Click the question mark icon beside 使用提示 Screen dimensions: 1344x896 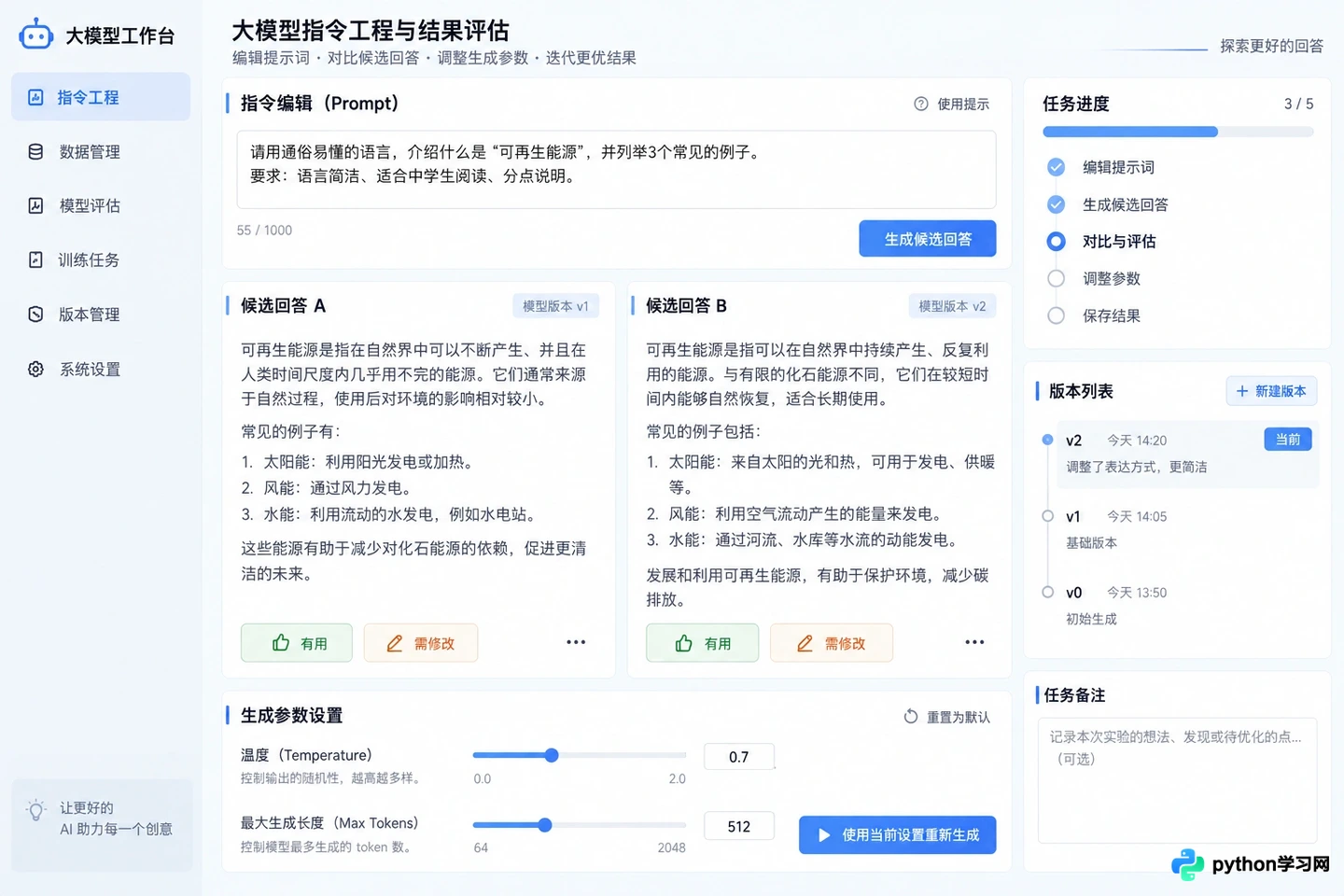click(921, 104)
